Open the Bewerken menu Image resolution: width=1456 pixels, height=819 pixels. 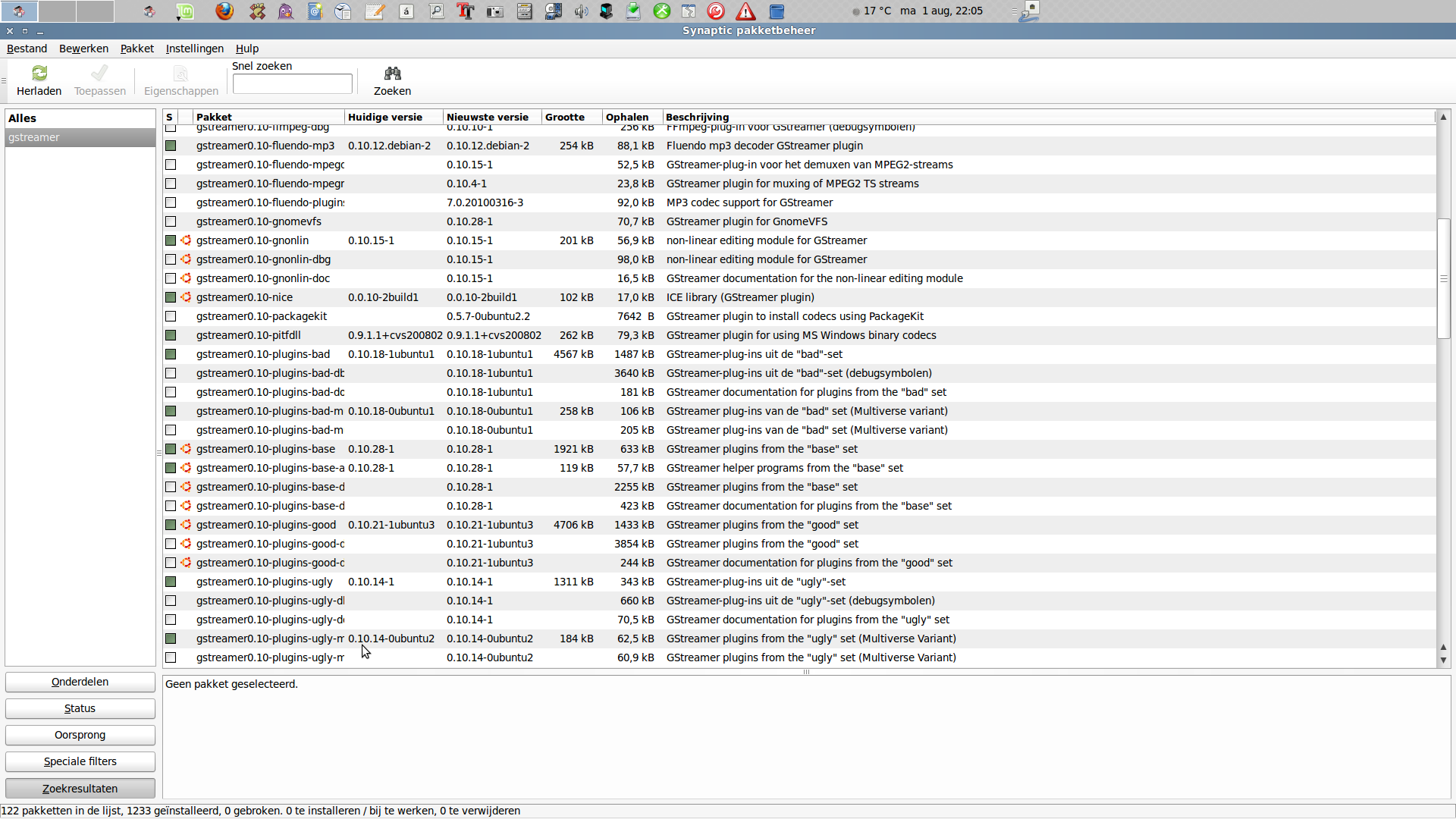click(x=83, y=49)
